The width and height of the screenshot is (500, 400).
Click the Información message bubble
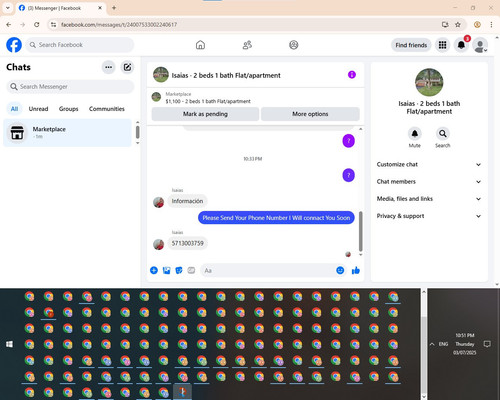[187, 201]
